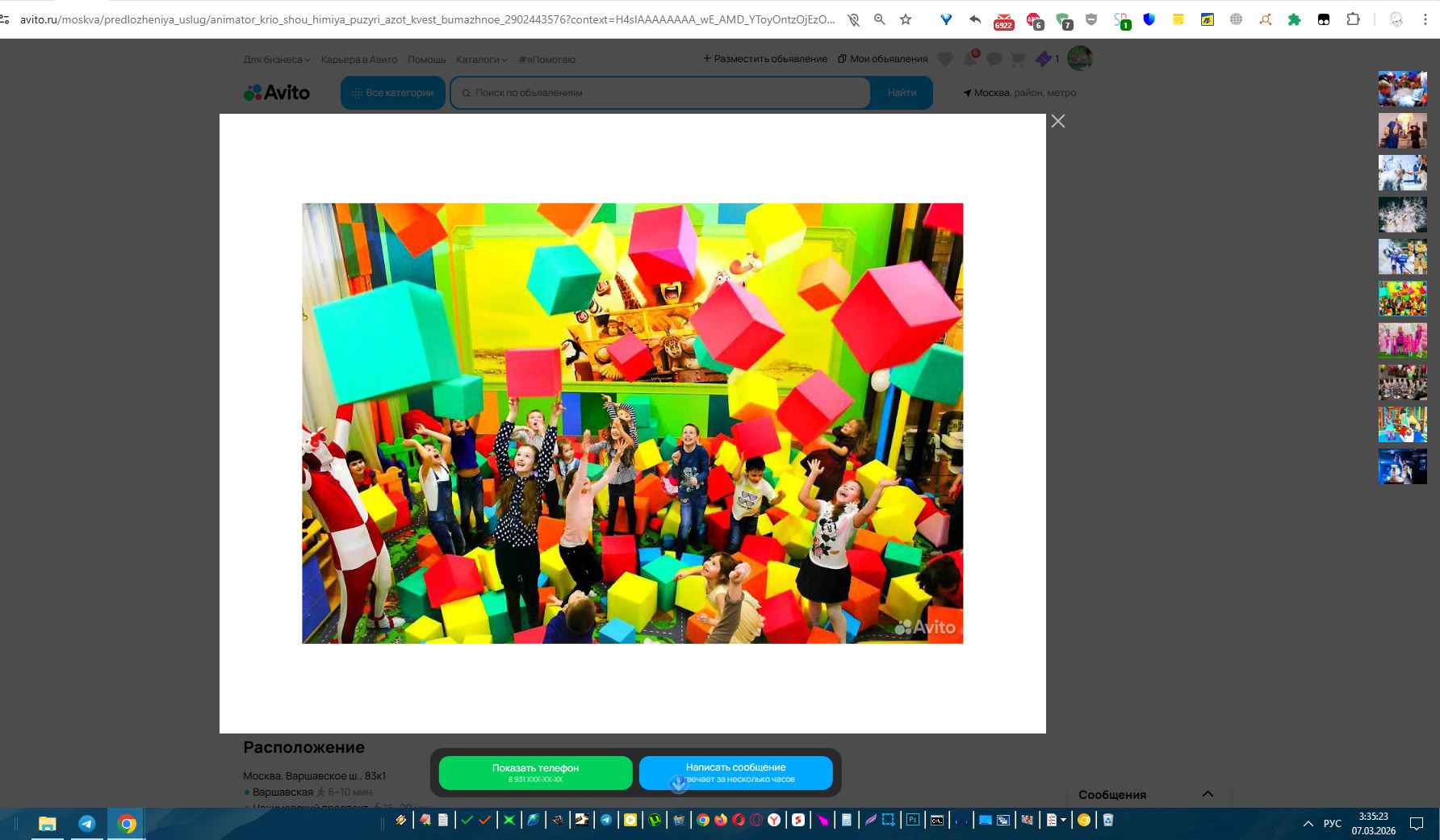
Task: Open Telegram from the Windows taskbar
Action: [x=86, y=823]
